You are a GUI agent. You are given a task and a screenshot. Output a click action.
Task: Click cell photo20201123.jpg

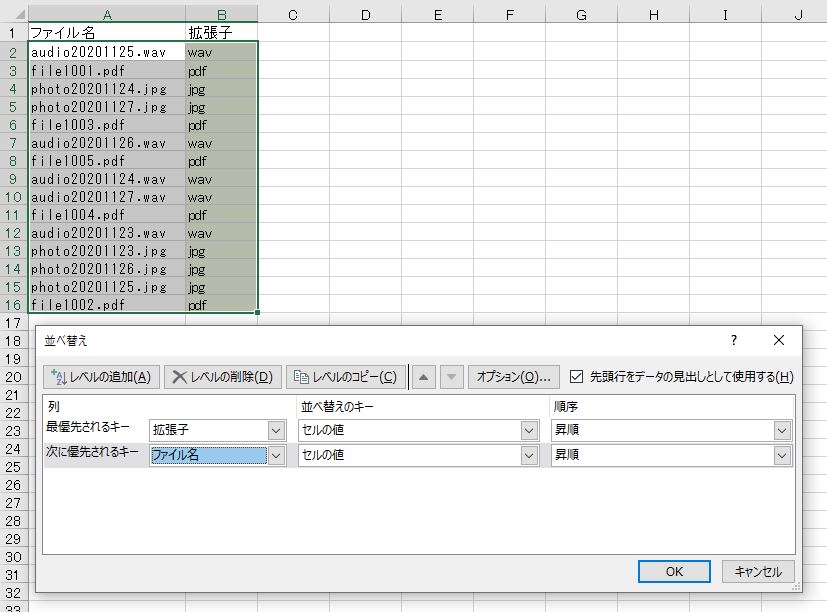[x=107, y=250]
